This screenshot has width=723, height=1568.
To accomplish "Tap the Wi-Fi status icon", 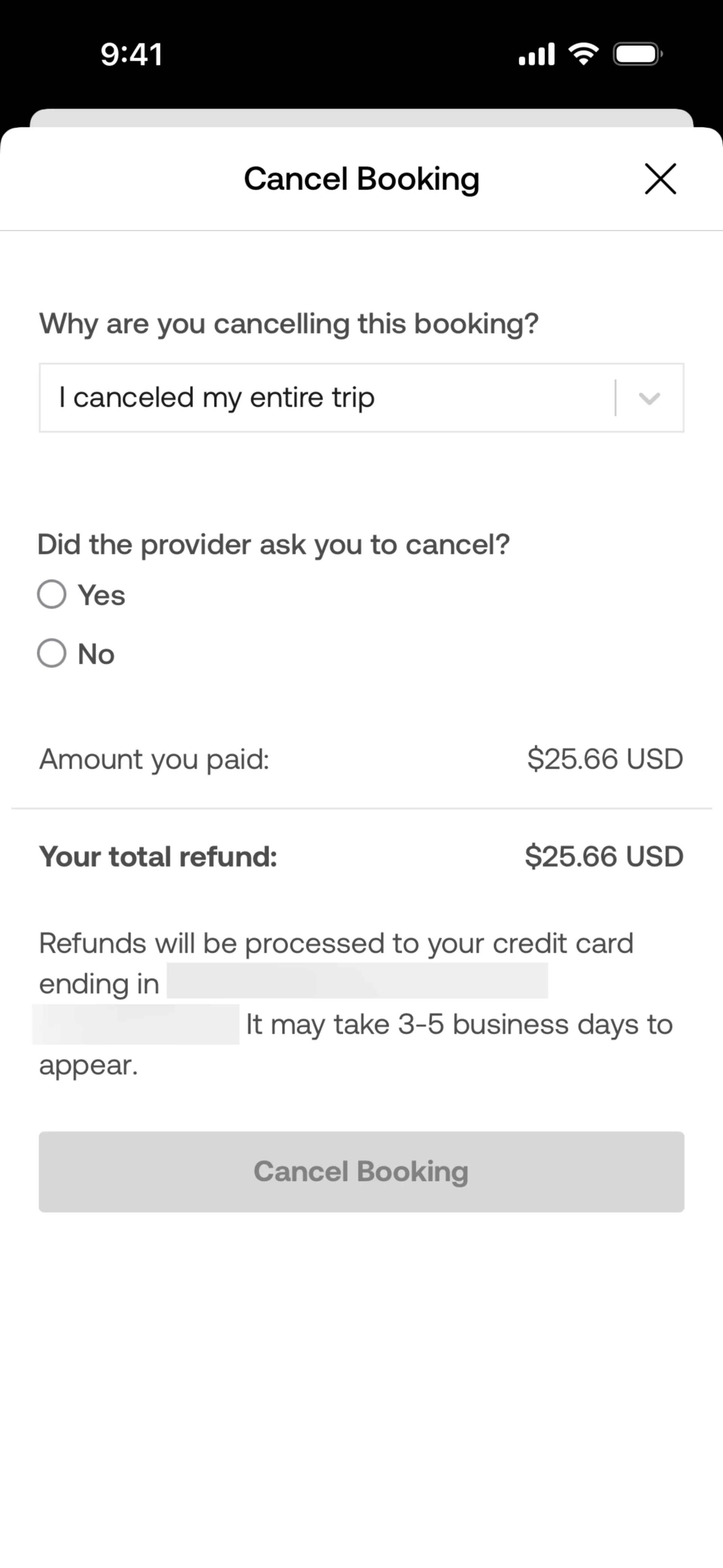I will [x=583, y=54].
